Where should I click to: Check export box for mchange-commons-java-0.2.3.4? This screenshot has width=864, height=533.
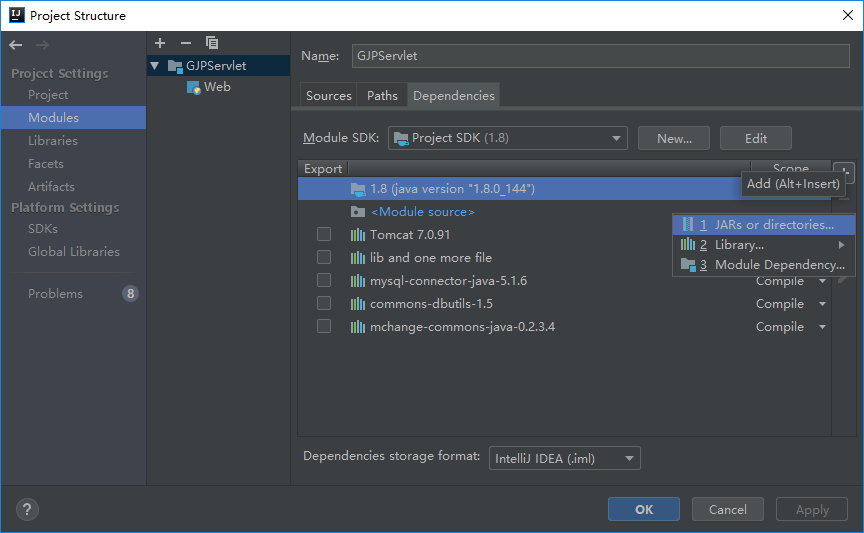[324, 326]
